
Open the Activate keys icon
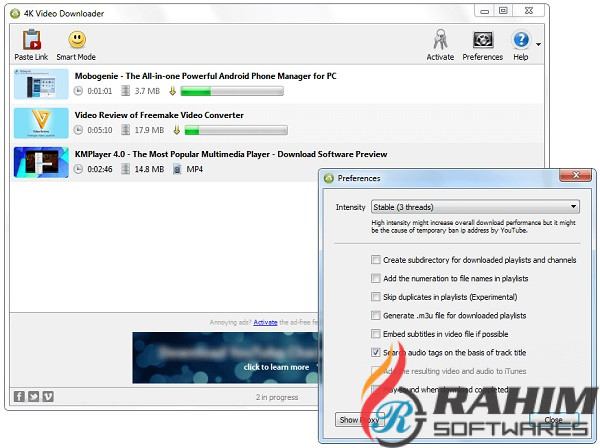440,40
